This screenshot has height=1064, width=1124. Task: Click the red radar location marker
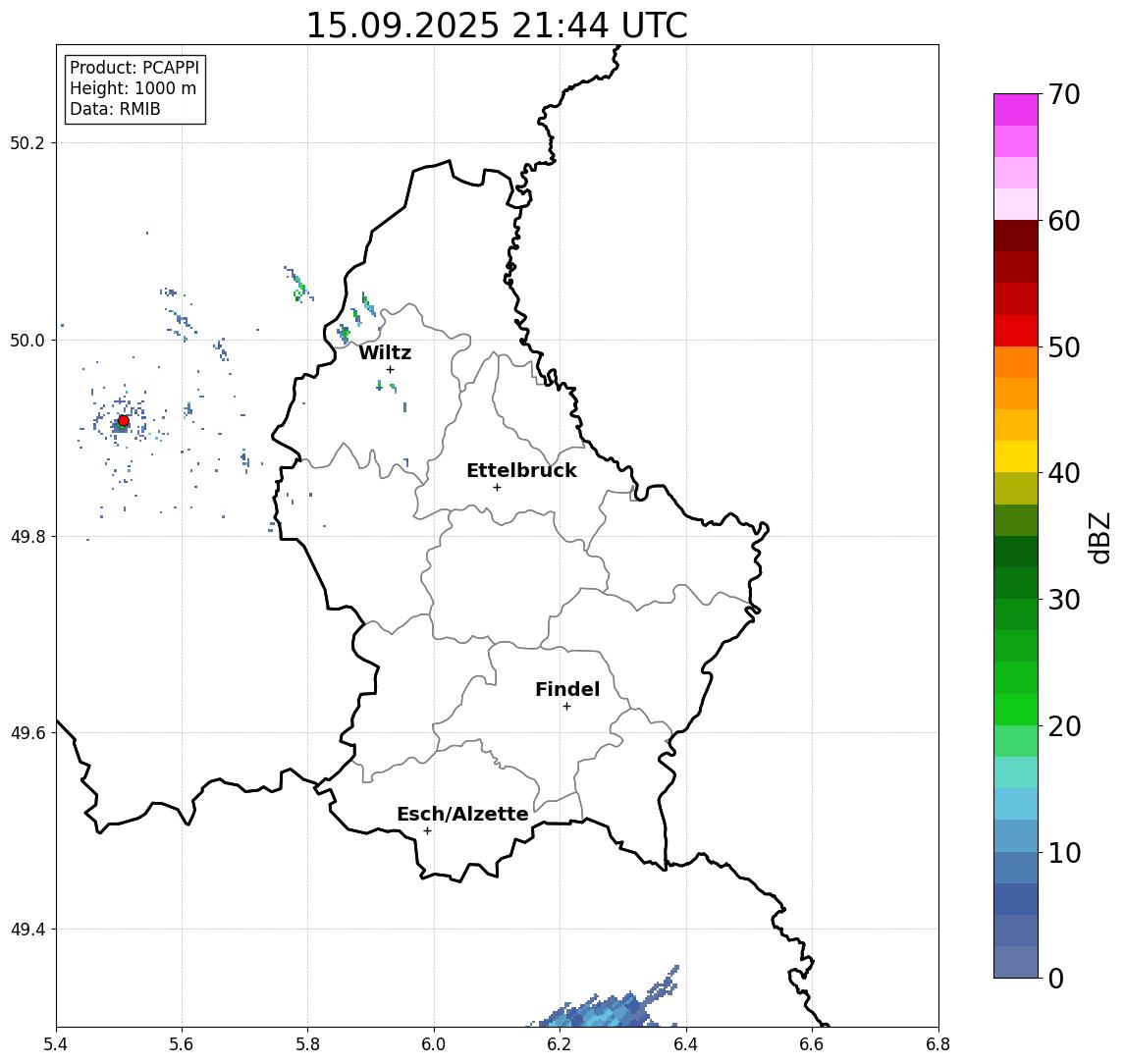pyautogui.click(x=124, y=421)
